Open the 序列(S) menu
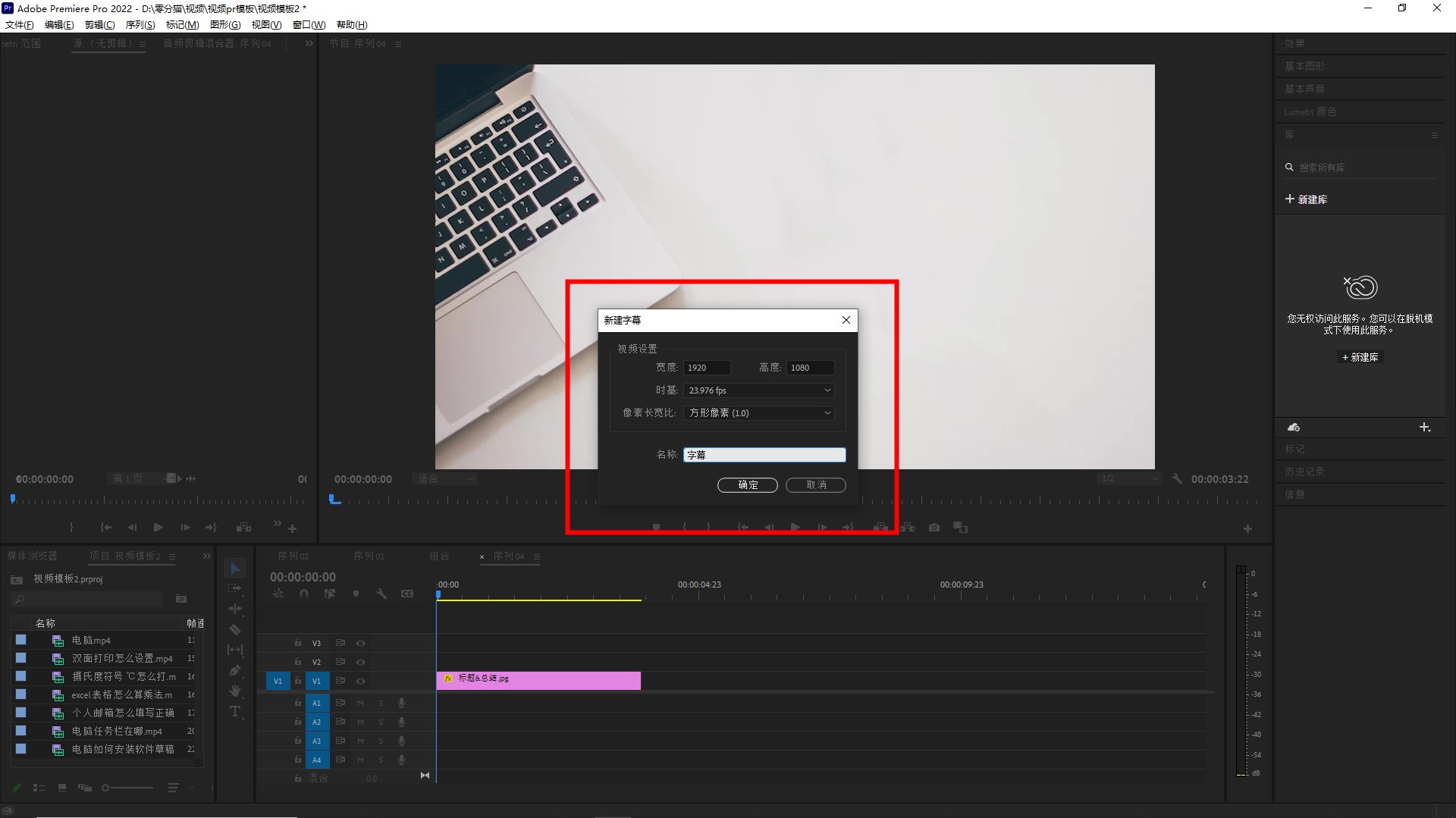This screenshot has height=818, width=1456. click(x=140, y=25)
